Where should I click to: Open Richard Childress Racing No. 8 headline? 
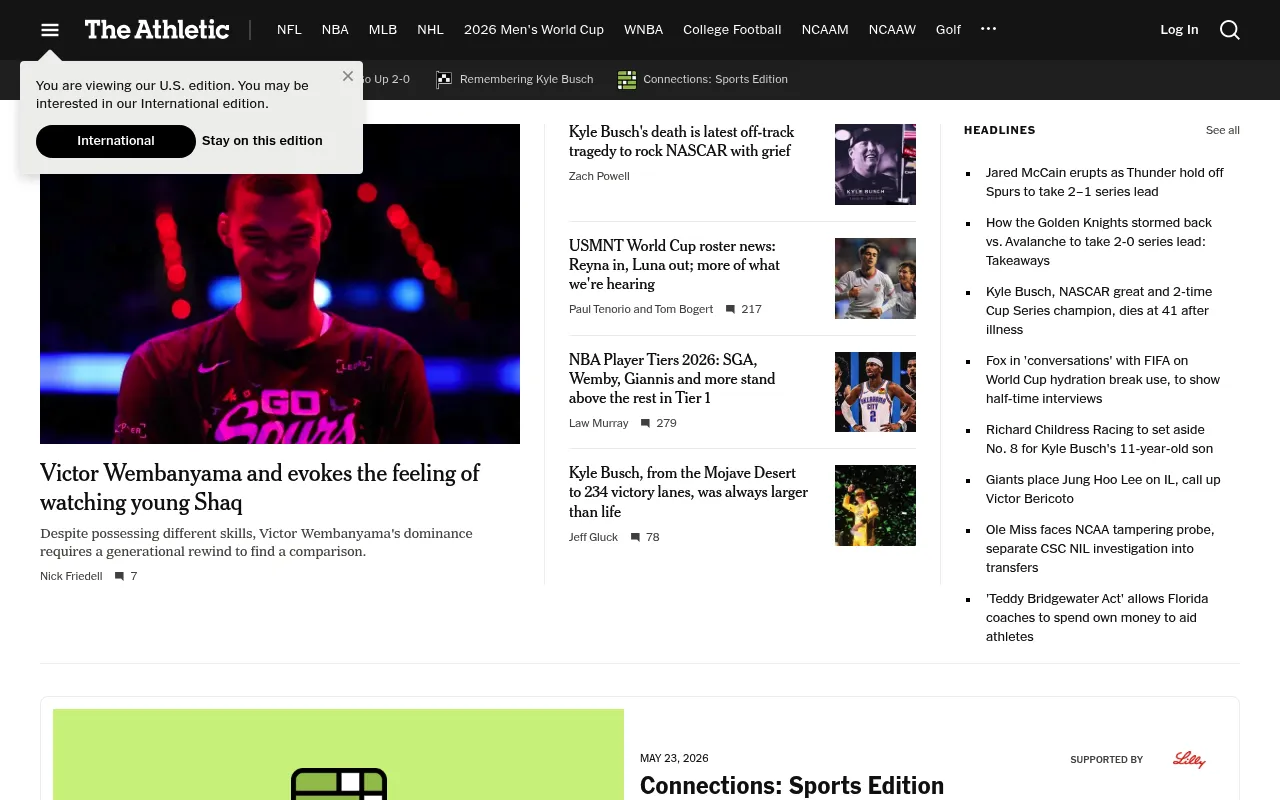(x=1100, y=439)
